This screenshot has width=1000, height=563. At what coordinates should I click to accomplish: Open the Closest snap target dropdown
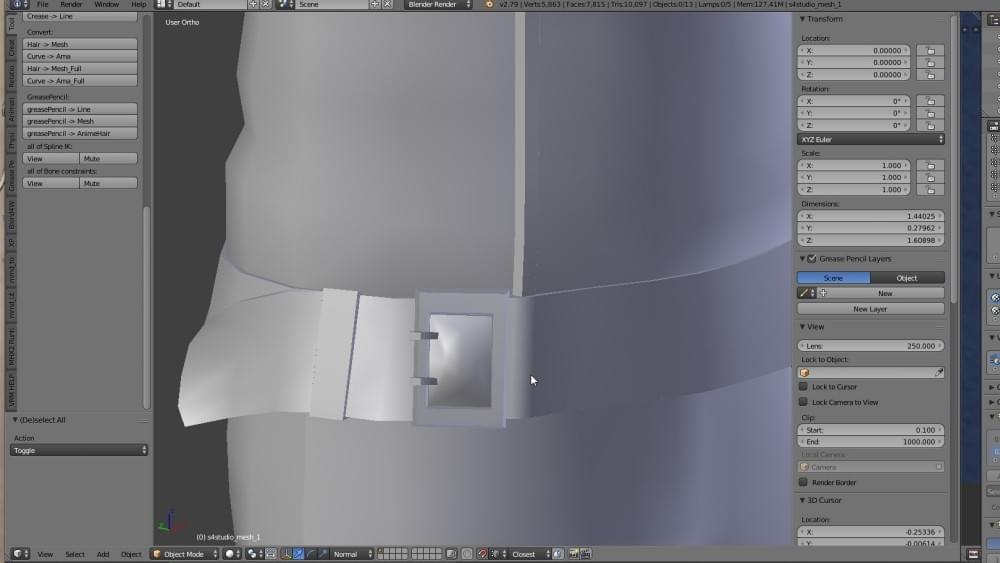(x=530, y=554)
